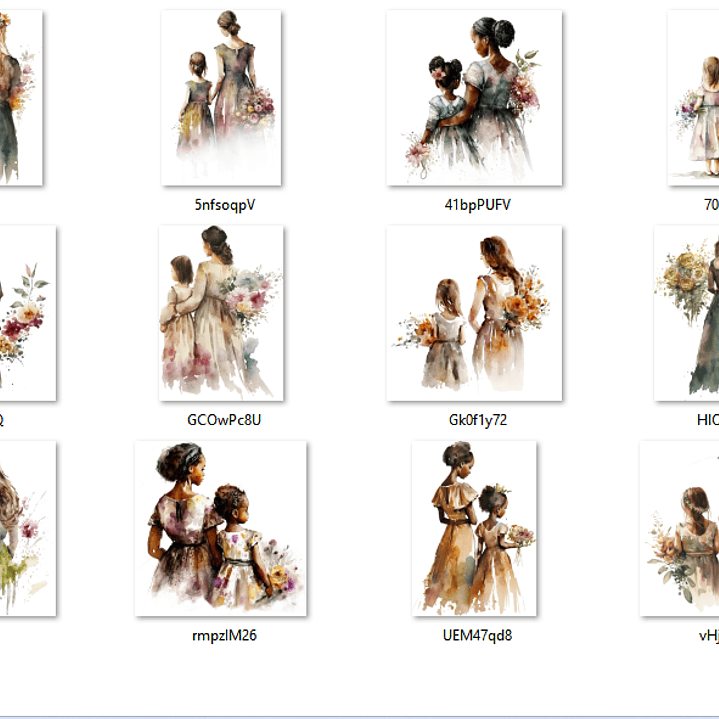The height and width of the screenshot is (719, 719).
Task: Select the GCOwPc8U file name text
Action: [224, 420]
